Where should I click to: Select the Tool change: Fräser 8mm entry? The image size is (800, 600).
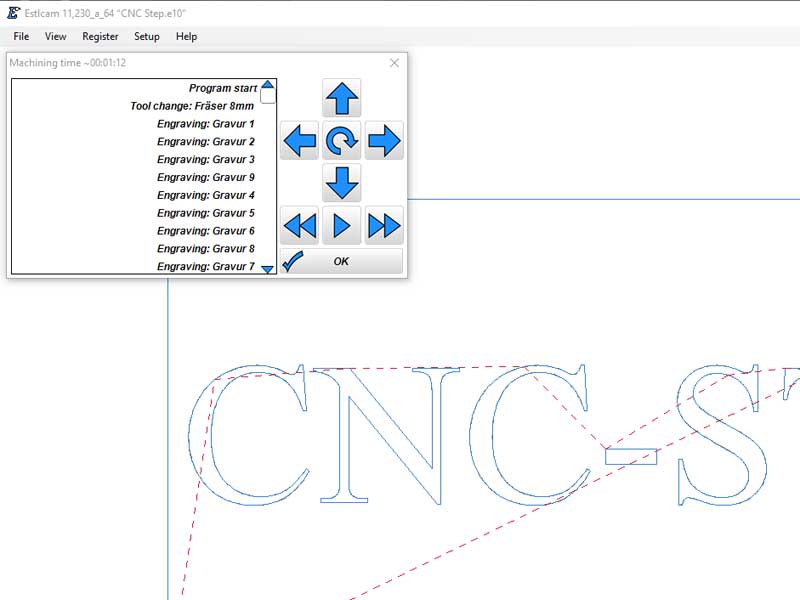[x=192, y=105]
